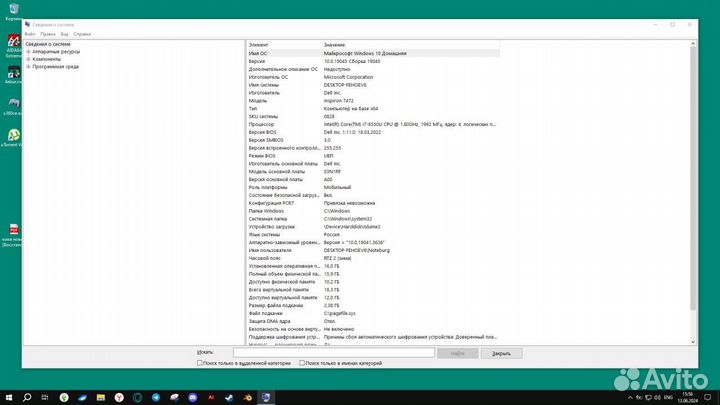Open Steam from the taskbar

pos(230,397)
